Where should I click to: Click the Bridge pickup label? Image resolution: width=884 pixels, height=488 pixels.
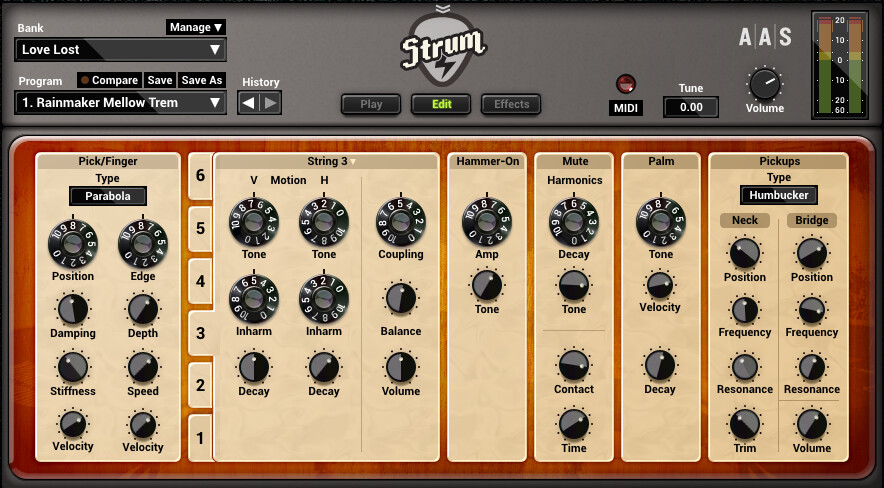point(812,220)
